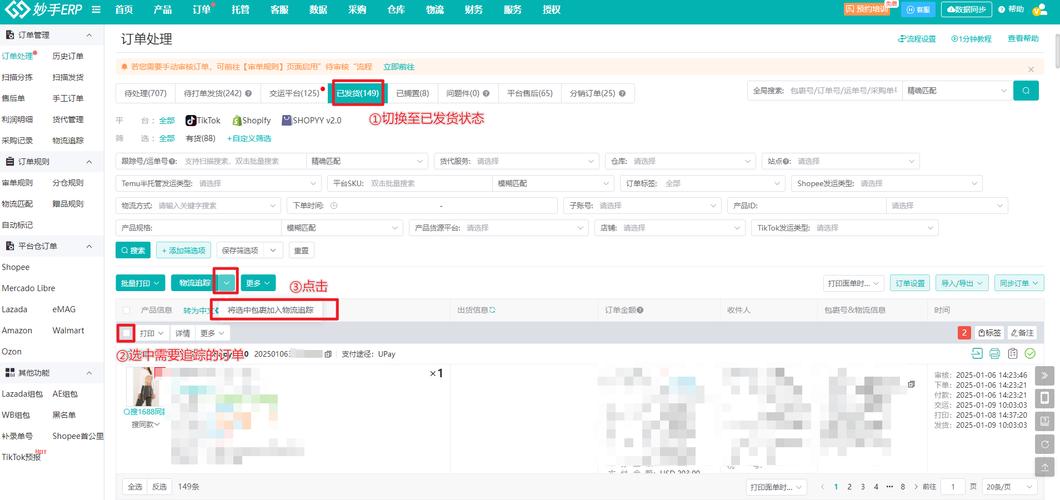Switch to the 待处理(707) tab

(x=145, y=93)
